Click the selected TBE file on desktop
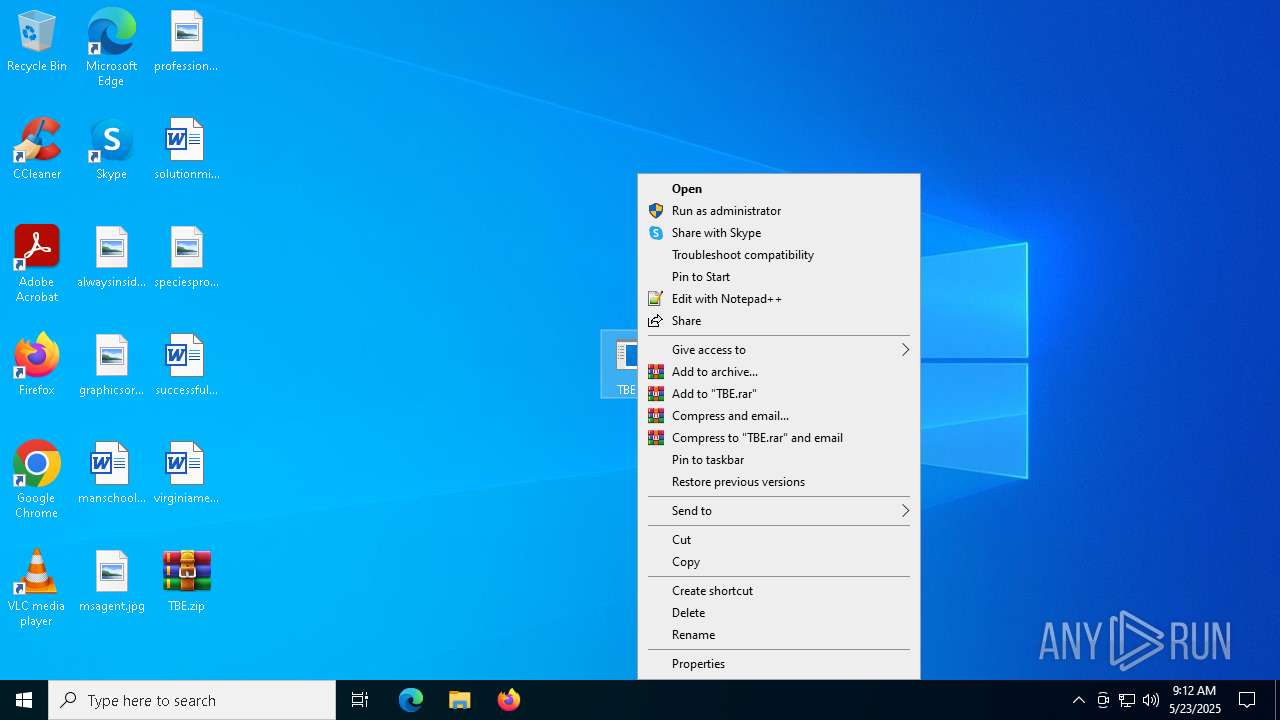The image size is (1280, 720). (620, 365)
